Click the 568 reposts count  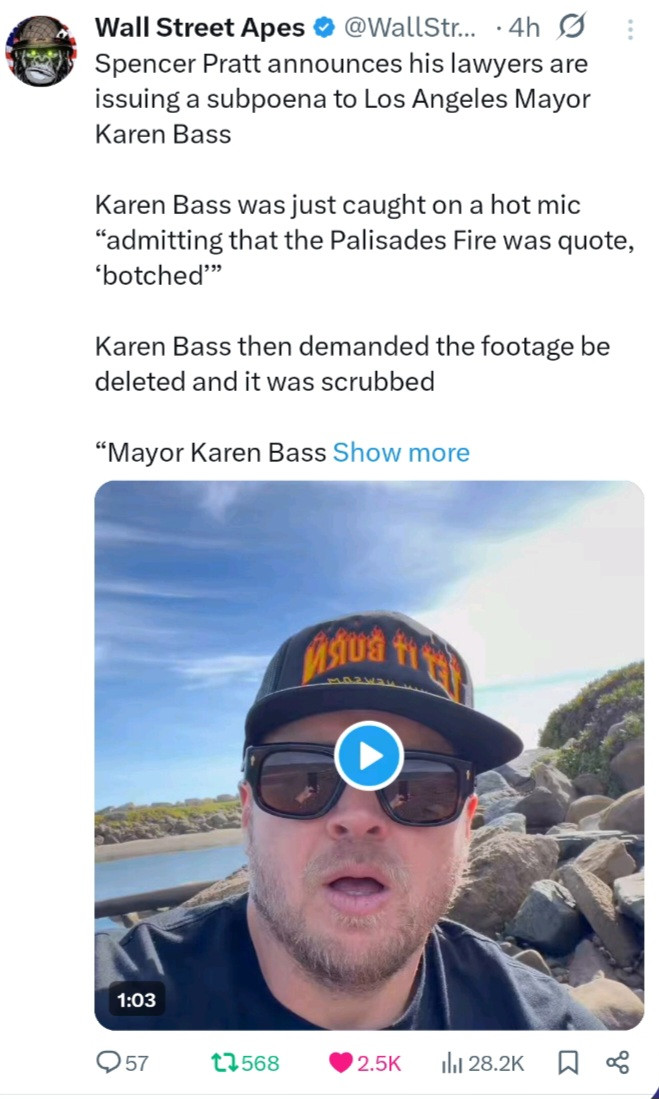click(260, 1064)
